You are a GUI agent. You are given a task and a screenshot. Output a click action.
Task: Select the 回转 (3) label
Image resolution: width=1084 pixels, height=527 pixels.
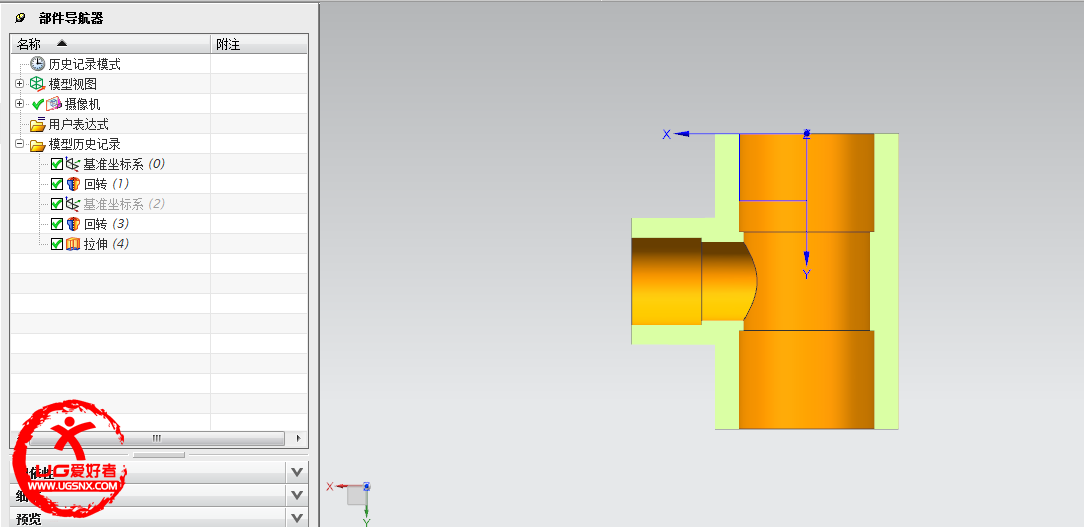[106, 225]
